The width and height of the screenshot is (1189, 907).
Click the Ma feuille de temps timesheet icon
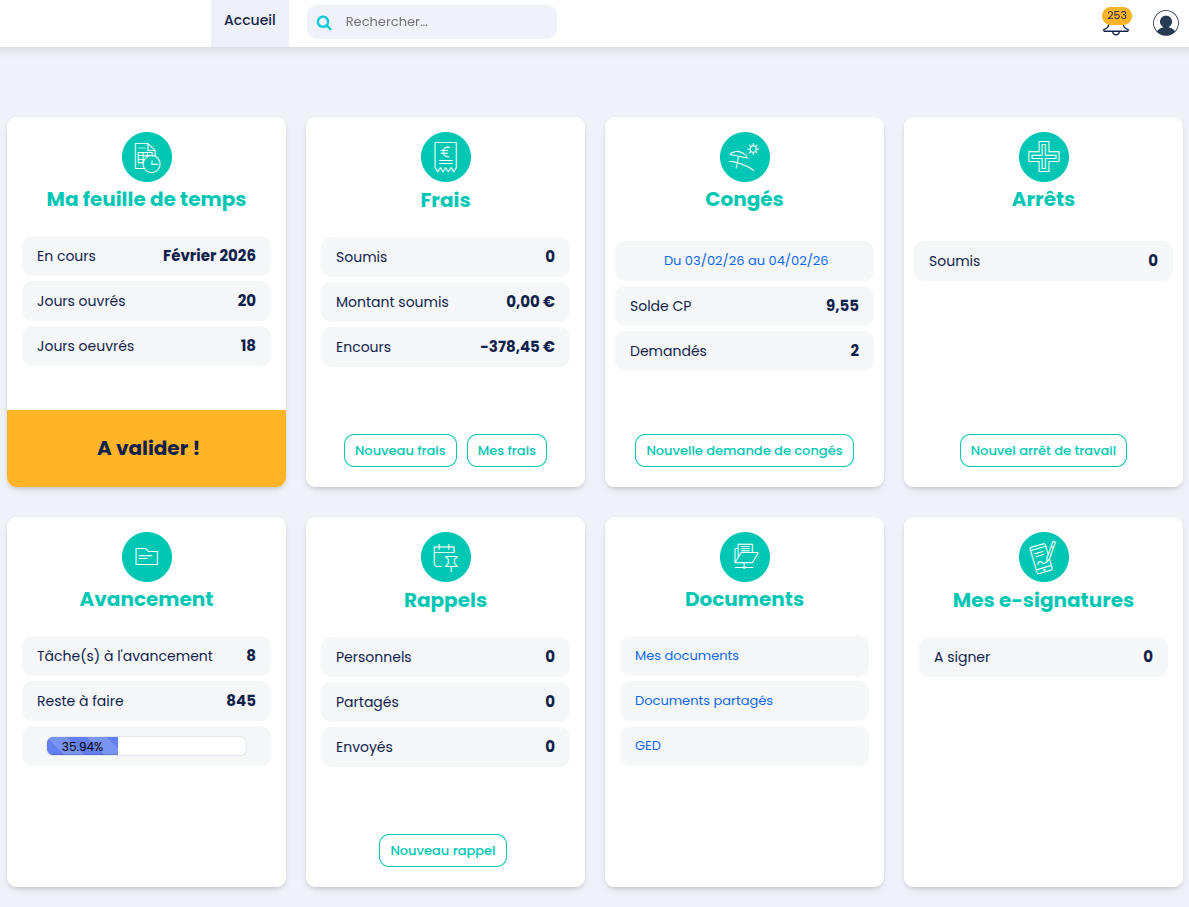[146, 156]
